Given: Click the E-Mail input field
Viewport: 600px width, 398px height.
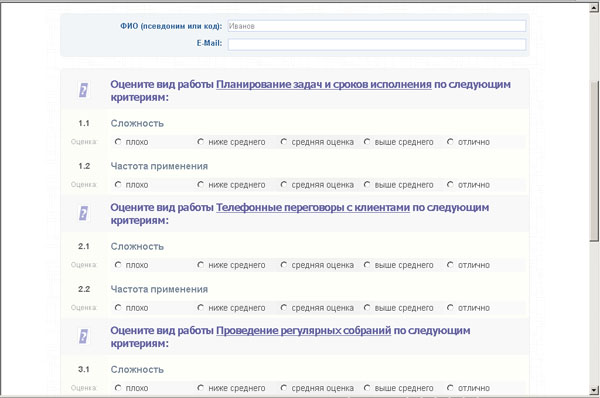Looking at the screenshot, I should (x=377, y=44).
